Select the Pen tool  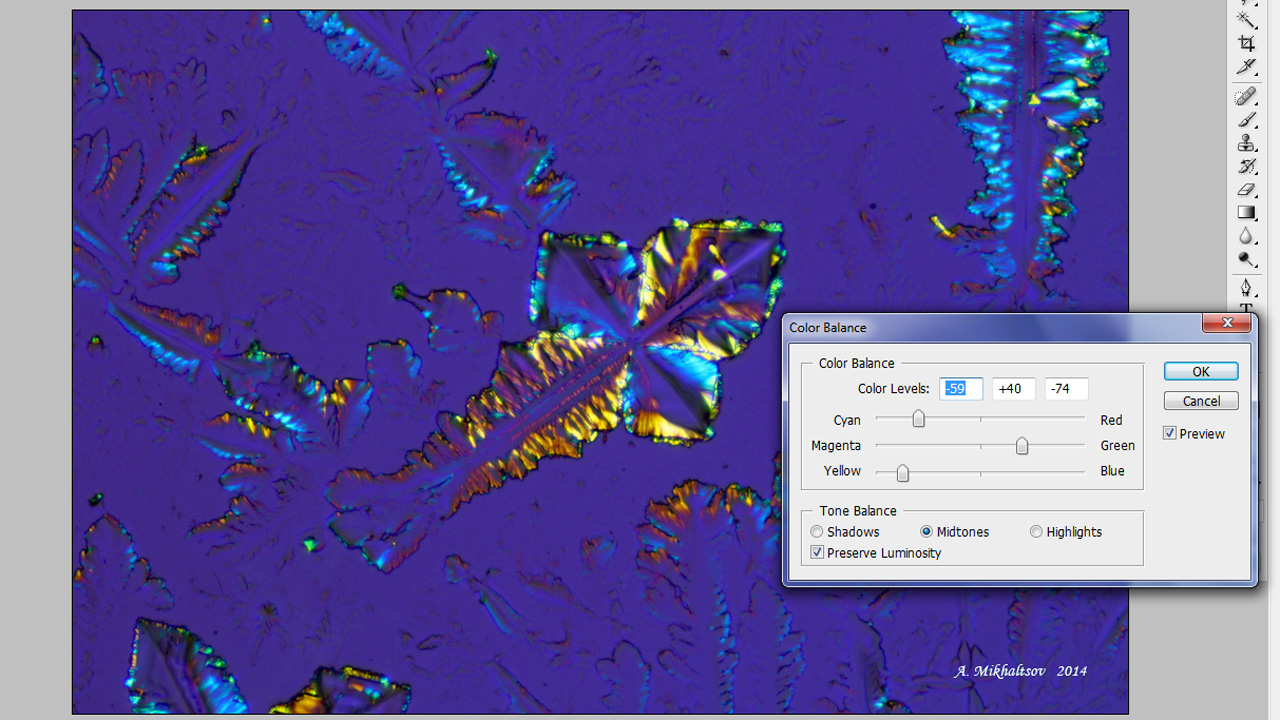[x=1246, y=288]
